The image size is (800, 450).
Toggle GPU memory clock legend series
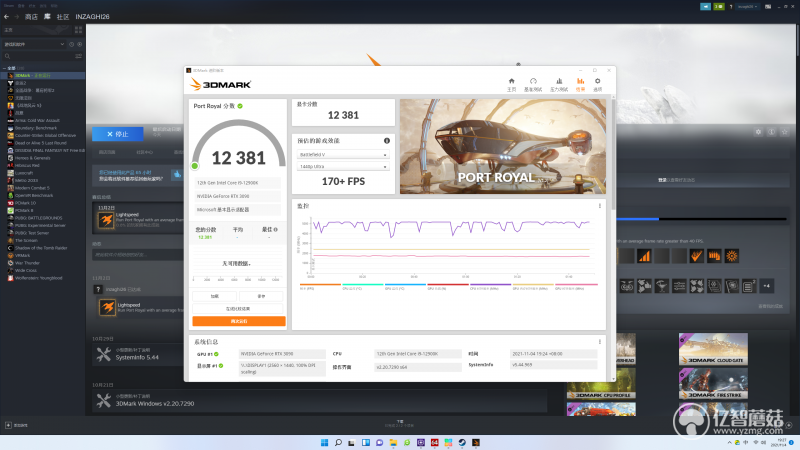(x=533, y=286)
